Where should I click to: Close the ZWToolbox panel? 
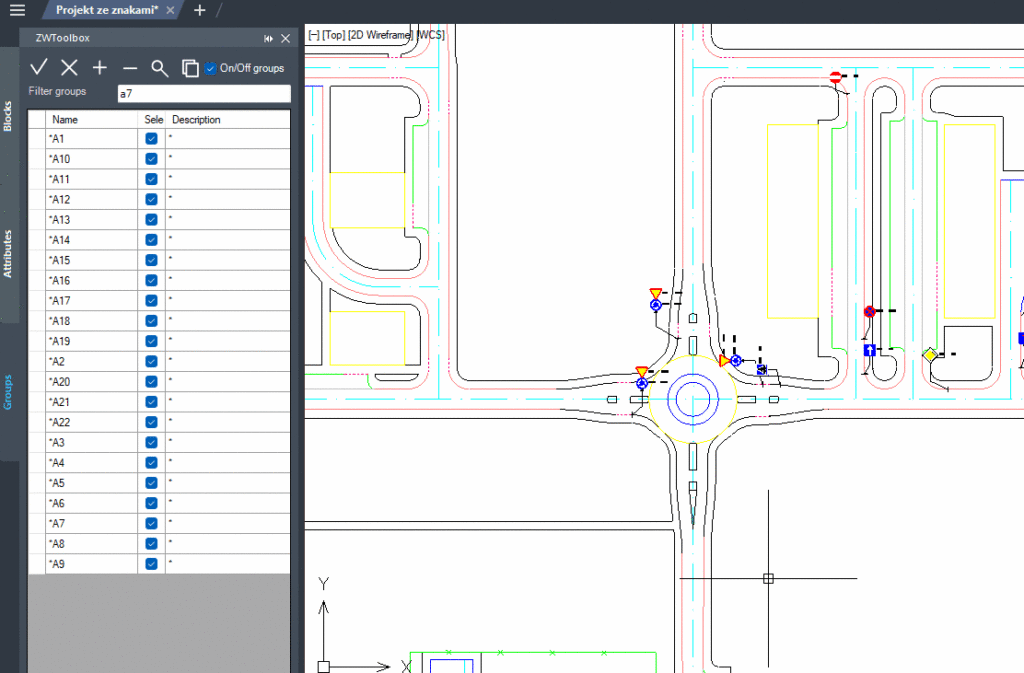[x=285, y=39]
